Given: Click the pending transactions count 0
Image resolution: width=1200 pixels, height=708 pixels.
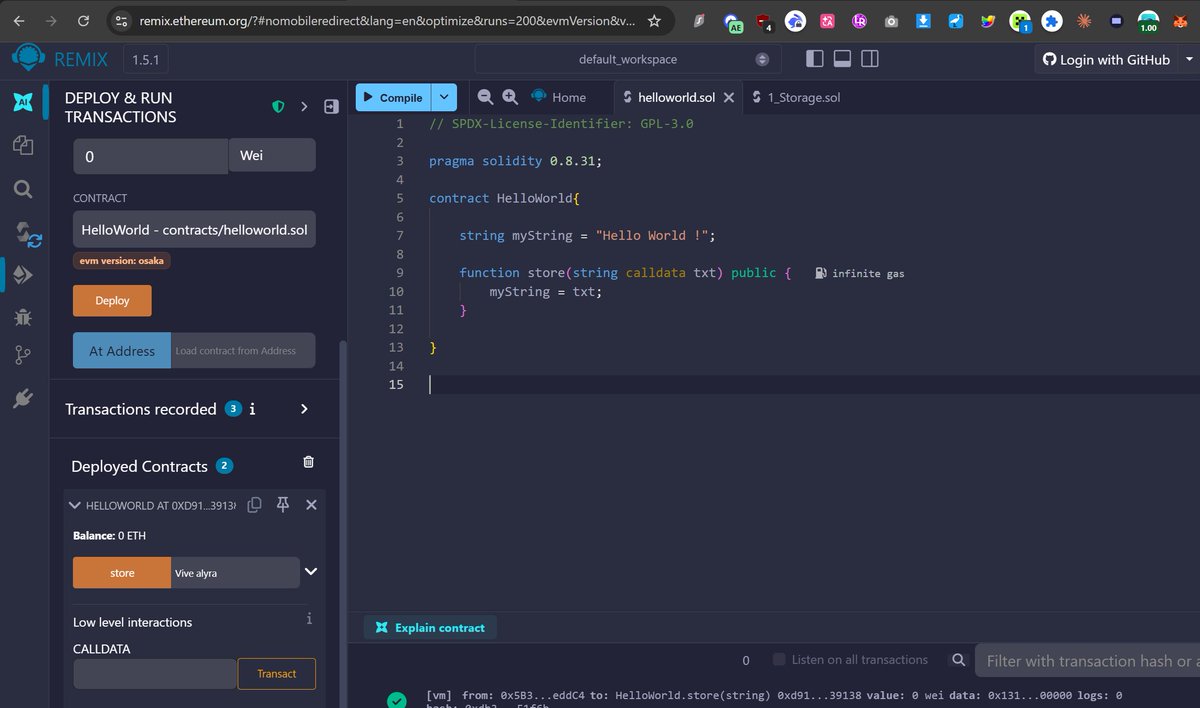Looking at the screenshot, I should (x=746, y=661).
